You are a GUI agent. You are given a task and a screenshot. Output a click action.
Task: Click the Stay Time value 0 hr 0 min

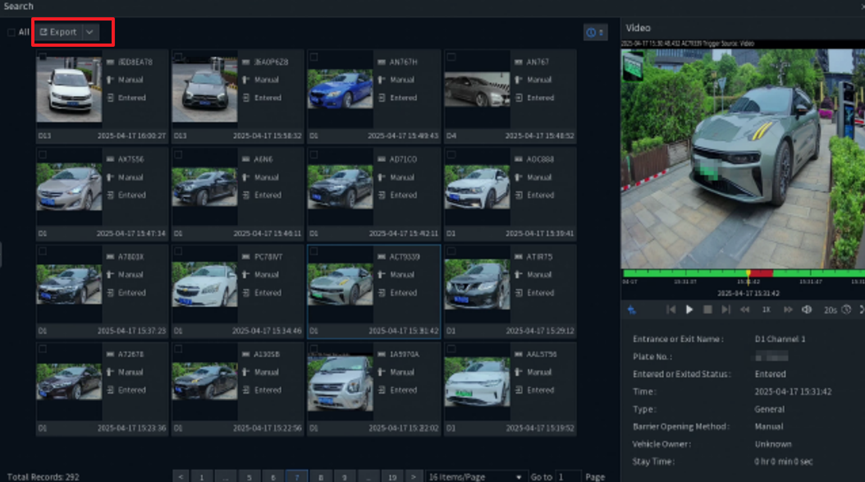(x=783, y=462)
